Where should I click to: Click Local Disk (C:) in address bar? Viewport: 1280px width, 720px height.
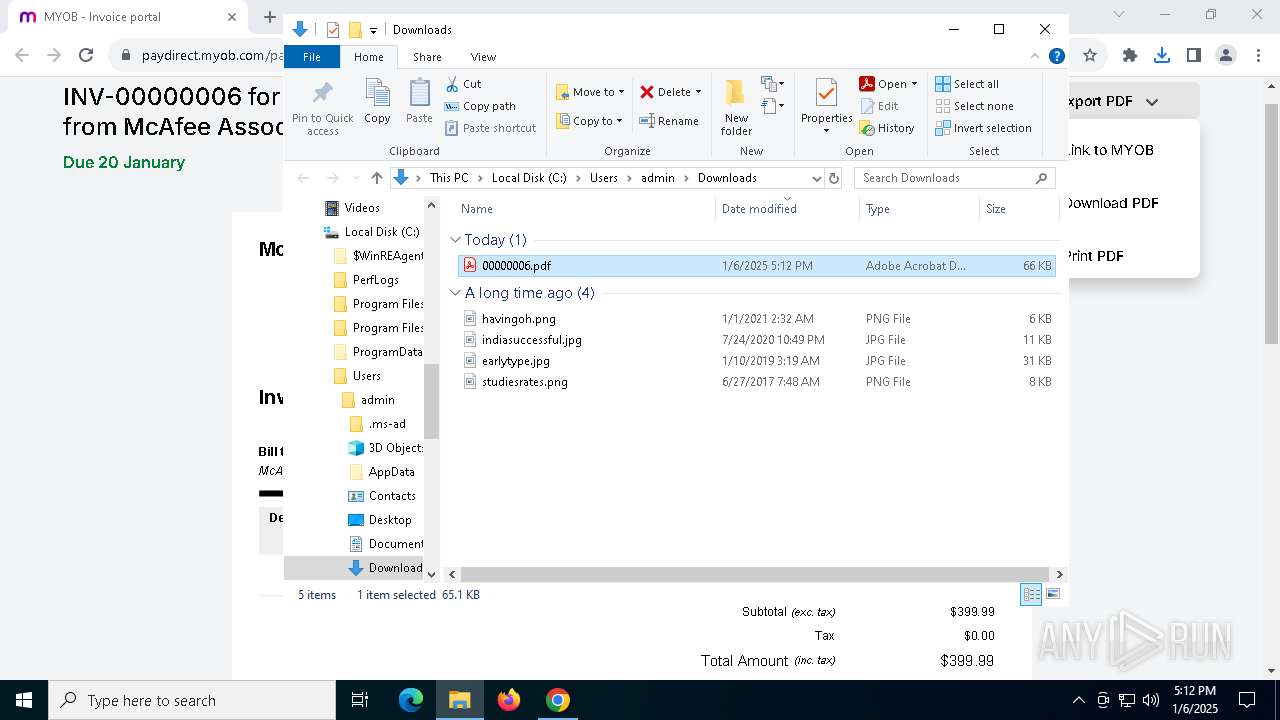tap(528, 178)
